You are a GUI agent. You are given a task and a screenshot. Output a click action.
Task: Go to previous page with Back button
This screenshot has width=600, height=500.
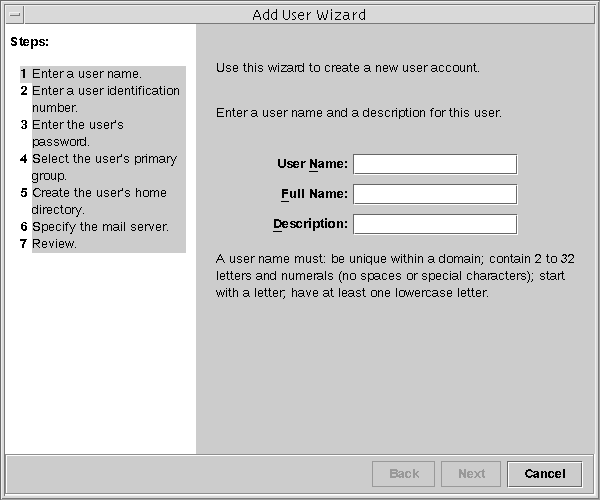click(404, 474)
